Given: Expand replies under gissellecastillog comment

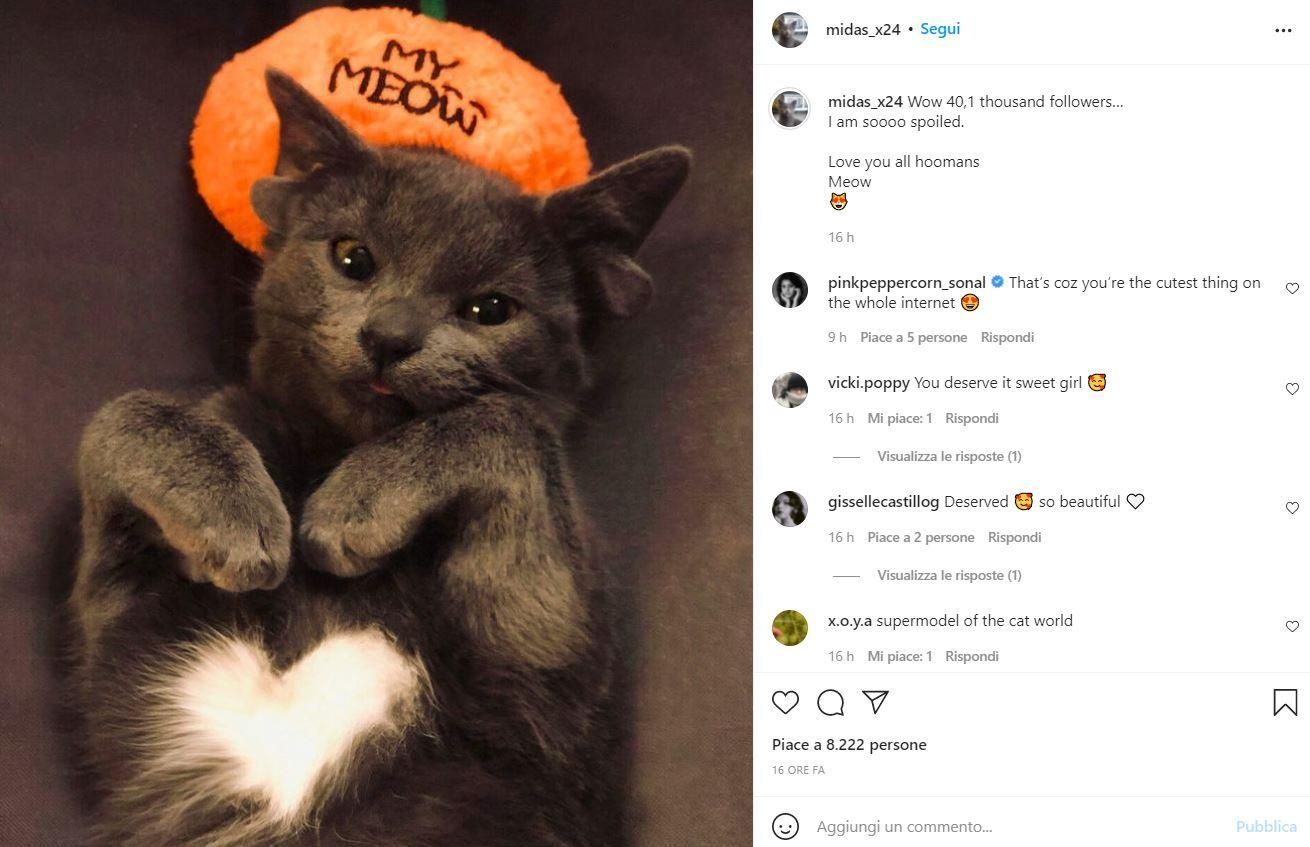Looking at the screenshot, I should coord(949,575).
